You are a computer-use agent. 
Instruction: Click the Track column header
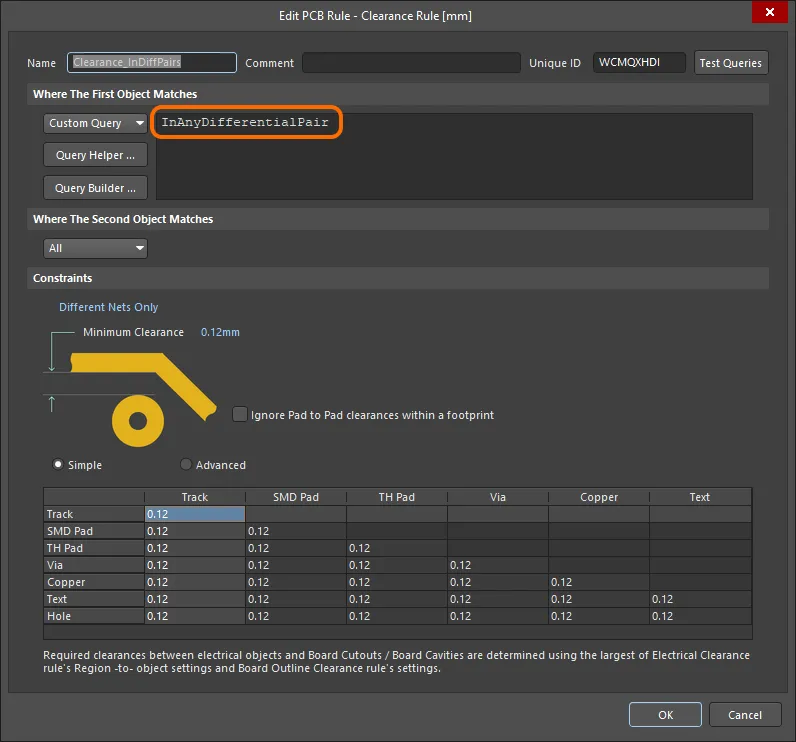pyautogui.click(x=195, y=497)
